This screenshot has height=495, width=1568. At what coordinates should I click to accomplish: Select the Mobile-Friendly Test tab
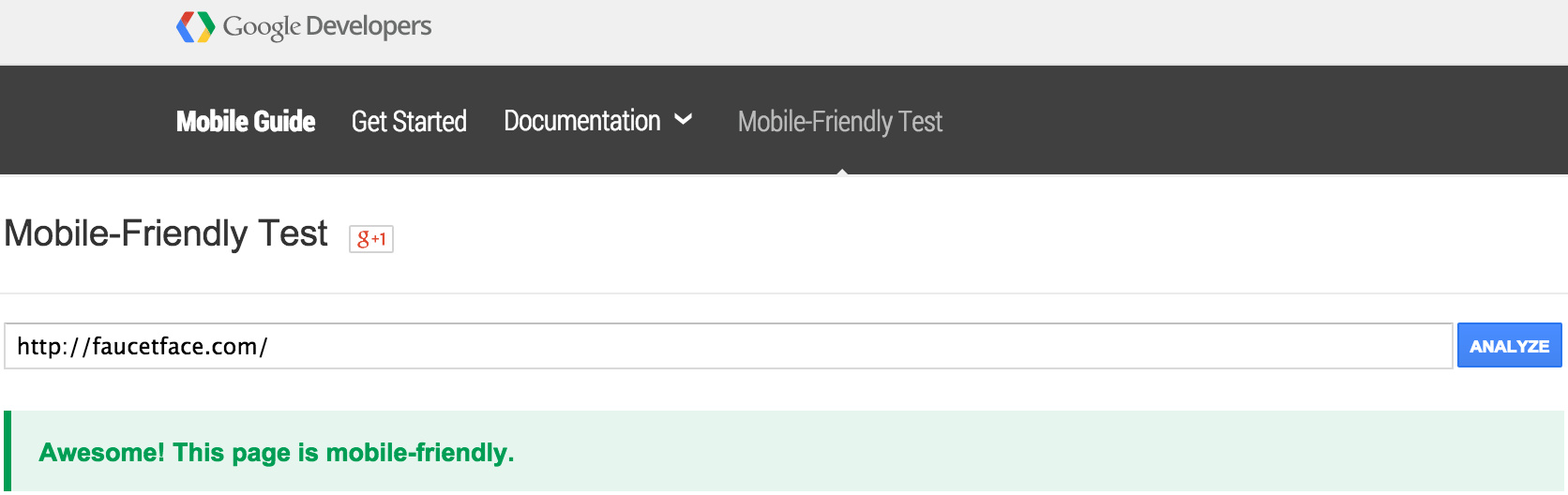840,121
